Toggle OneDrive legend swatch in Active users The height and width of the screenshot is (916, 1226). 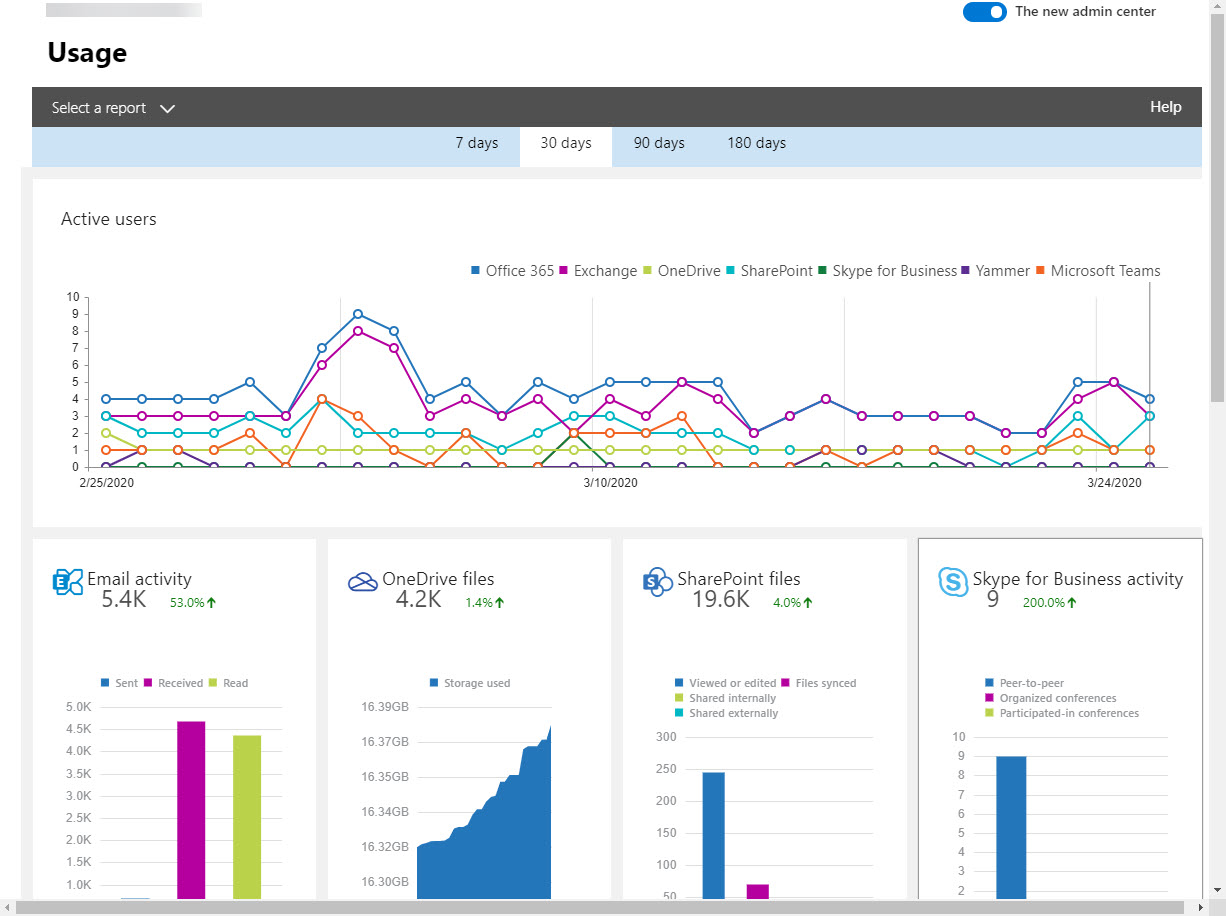click(647, 271)
